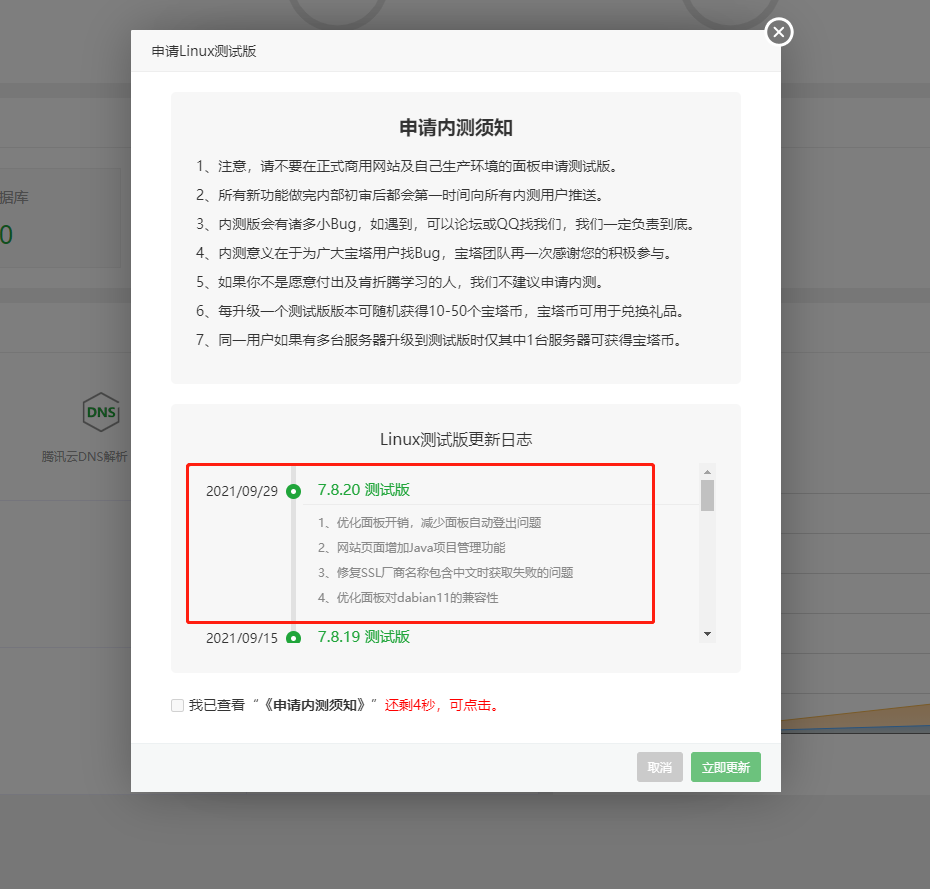Screen dimensions: 930x889
Task: Click notice item 5 about 不建议申请内测
Action: pos(400,282)
